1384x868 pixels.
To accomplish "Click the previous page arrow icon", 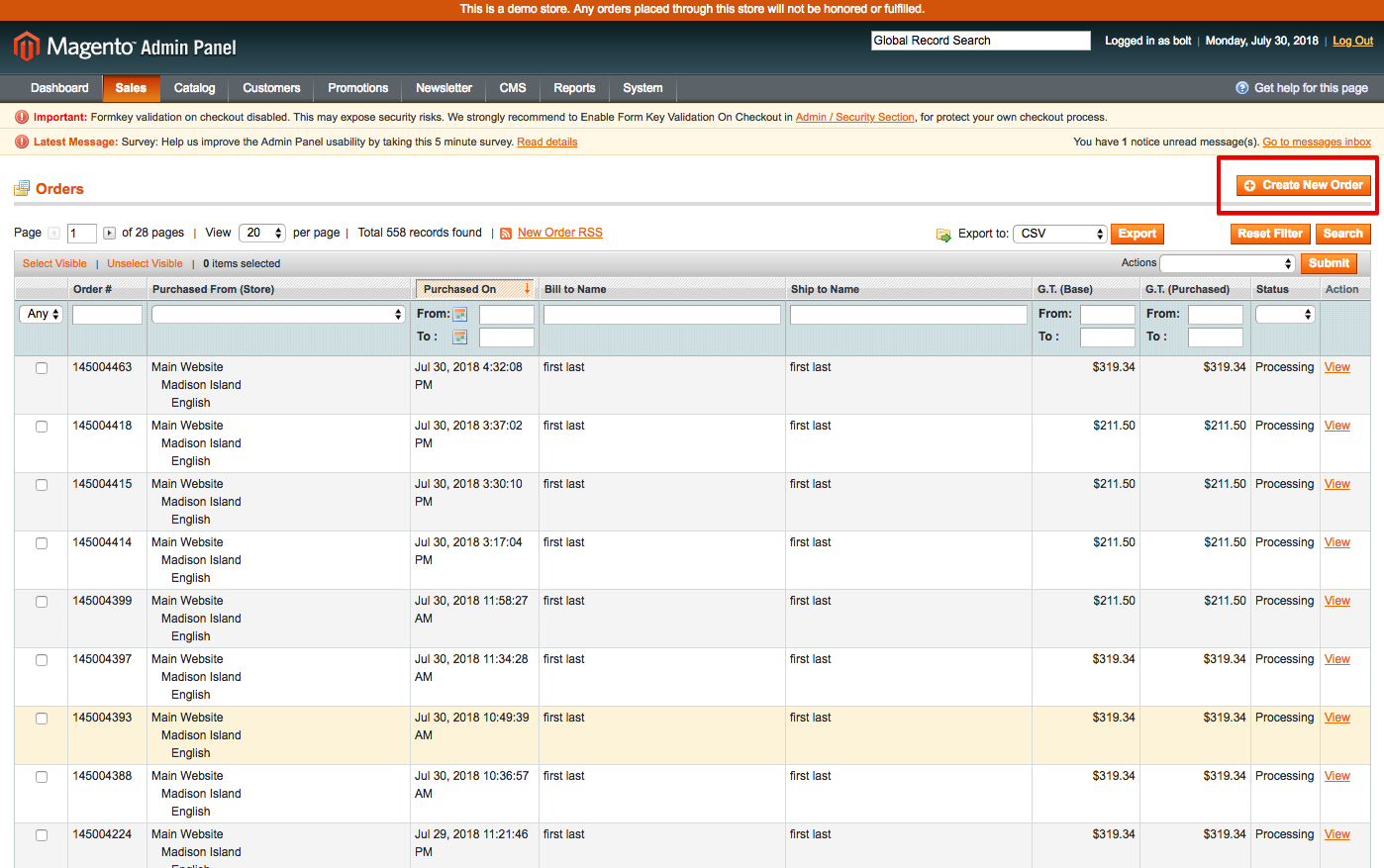I will tap(54, 234).
